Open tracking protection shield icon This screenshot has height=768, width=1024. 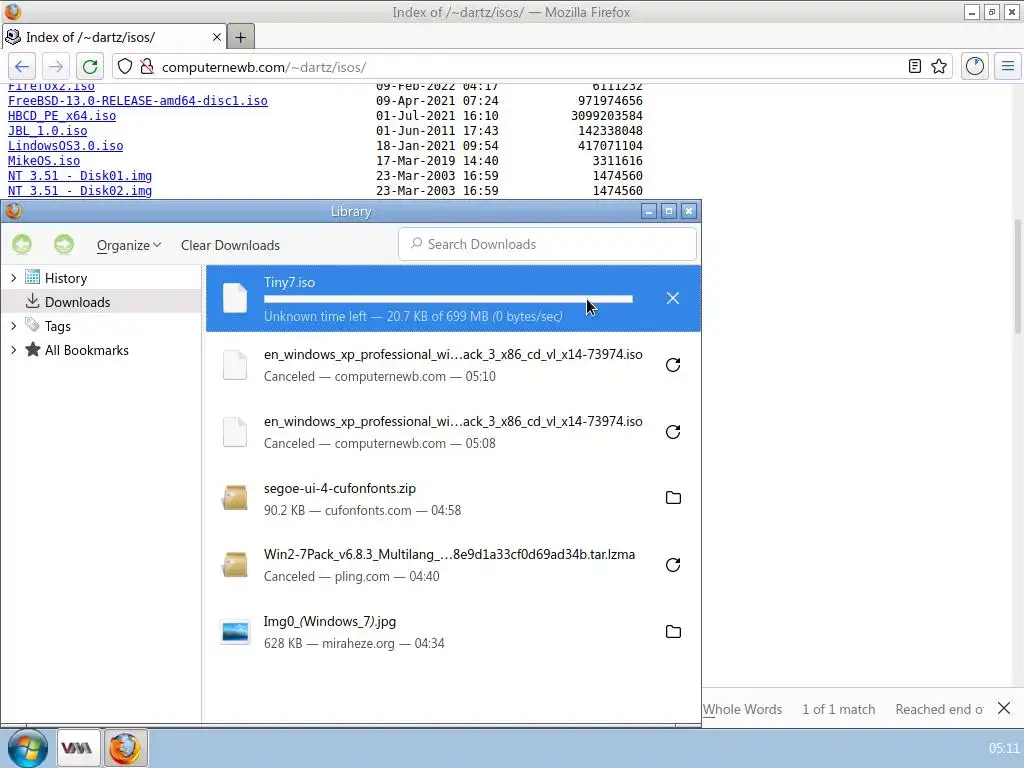pyautogui.click(x=125, y=67)
